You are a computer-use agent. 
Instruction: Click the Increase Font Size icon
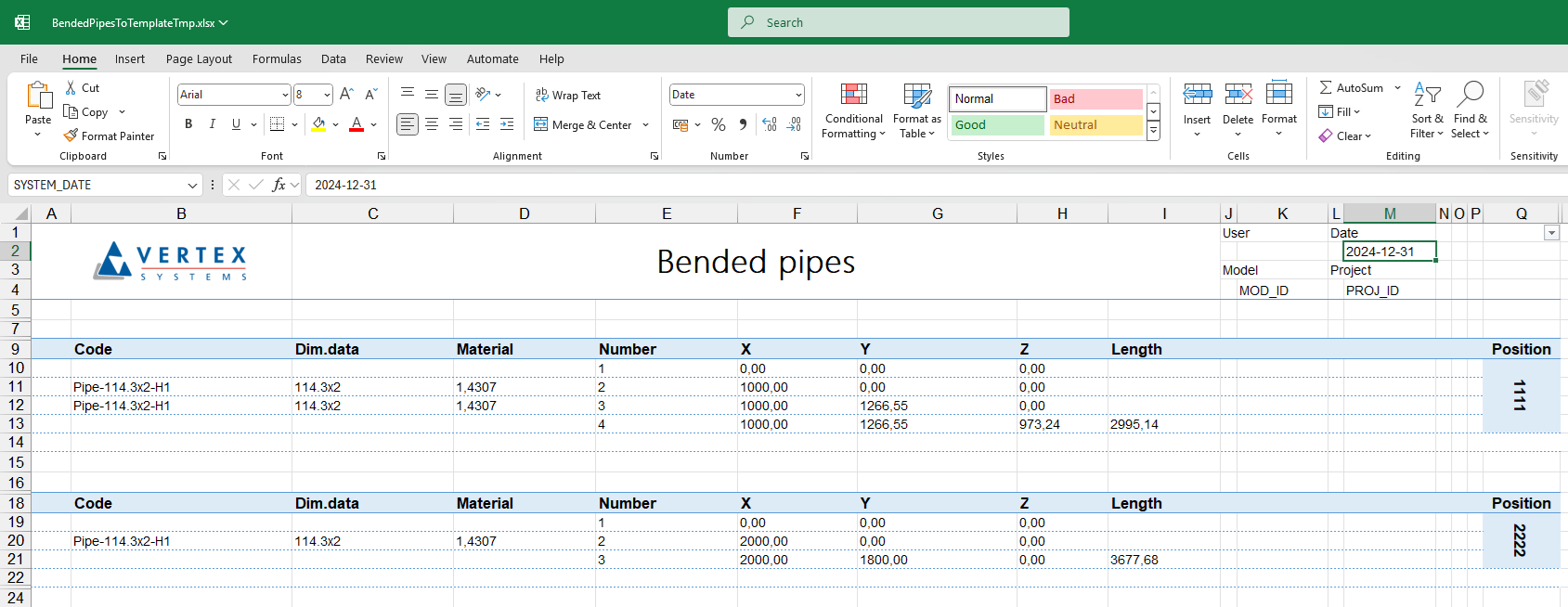click(346, 95)
